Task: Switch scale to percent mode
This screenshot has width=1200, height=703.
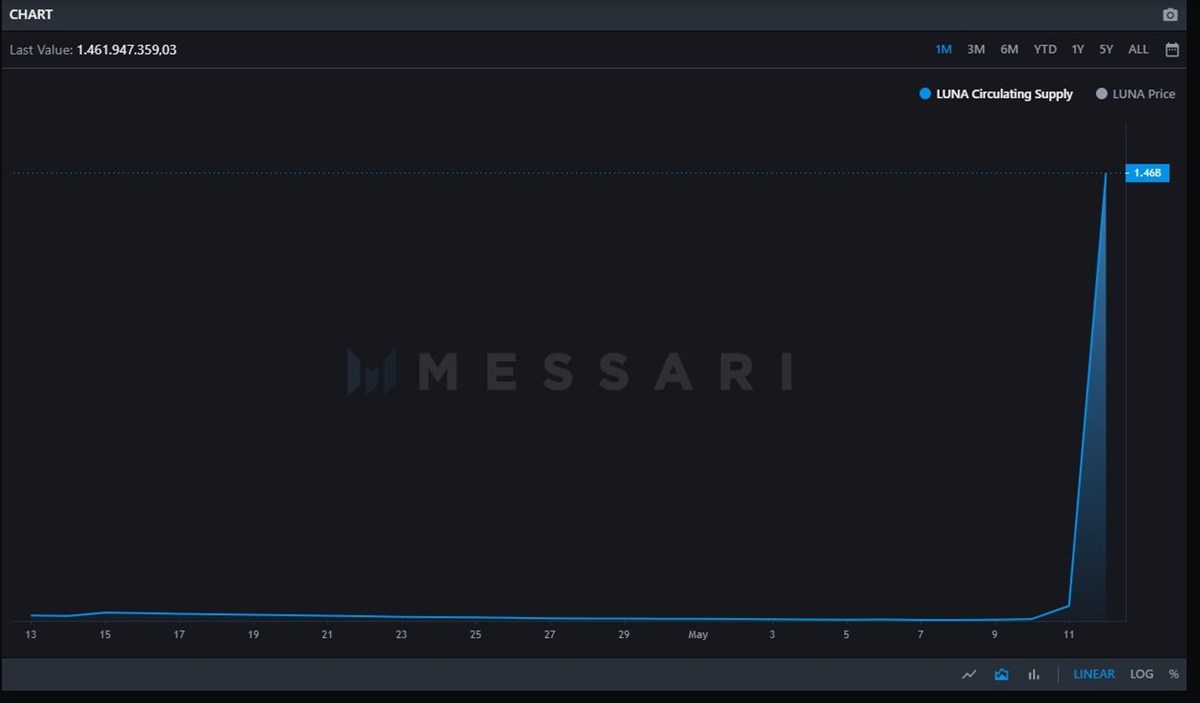Action: click(1173, 674)
